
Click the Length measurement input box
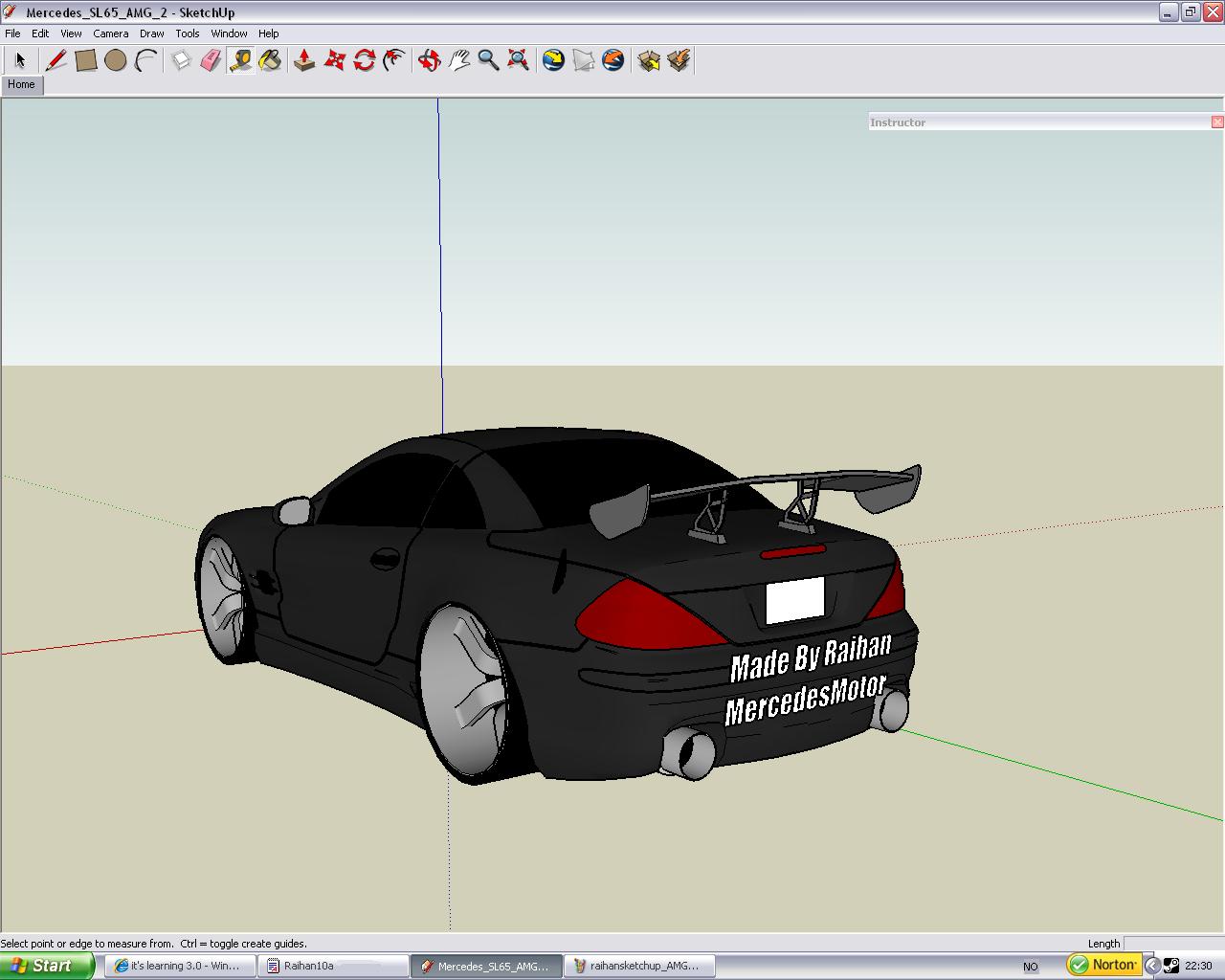pos(1174,943)
